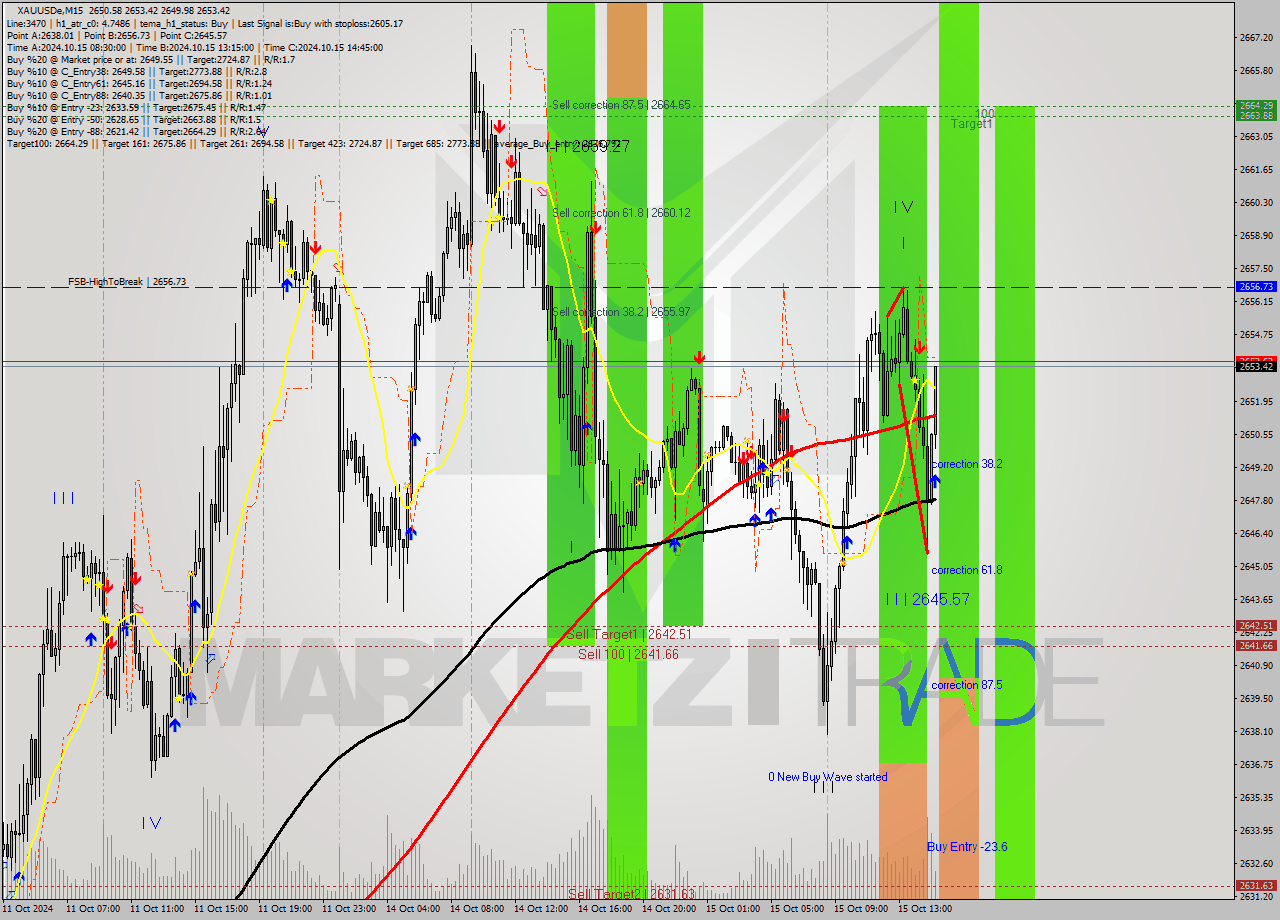Click the 2633.95 price scale label

pos(1256,830)
